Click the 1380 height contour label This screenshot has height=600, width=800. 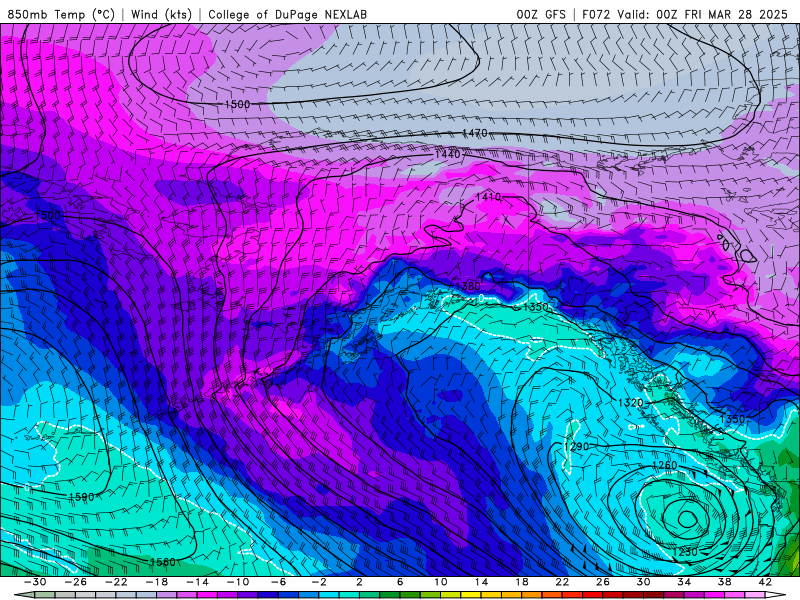point(468,287)
